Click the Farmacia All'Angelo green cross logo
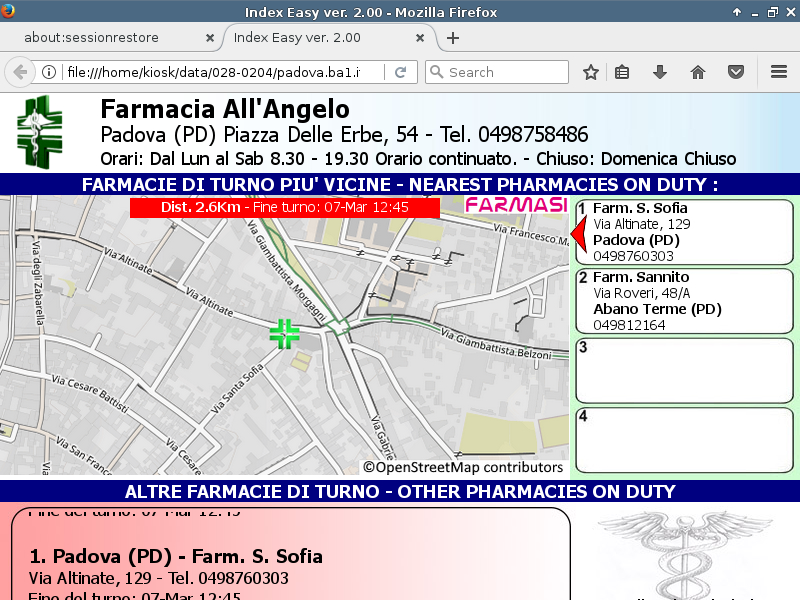 [39, 131]
